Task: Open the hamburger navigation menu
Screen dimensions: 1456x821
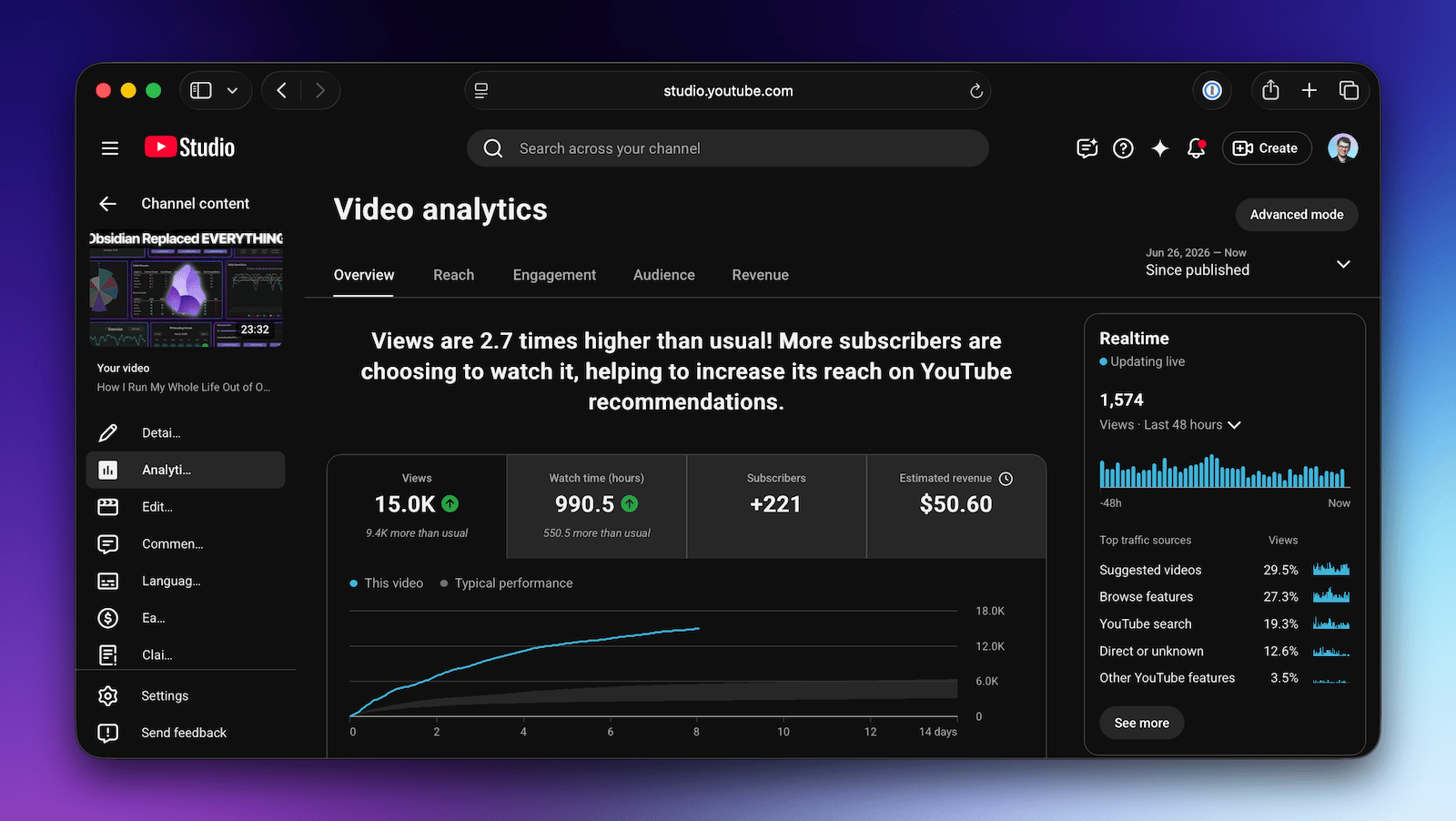Action: pos(110,147)
